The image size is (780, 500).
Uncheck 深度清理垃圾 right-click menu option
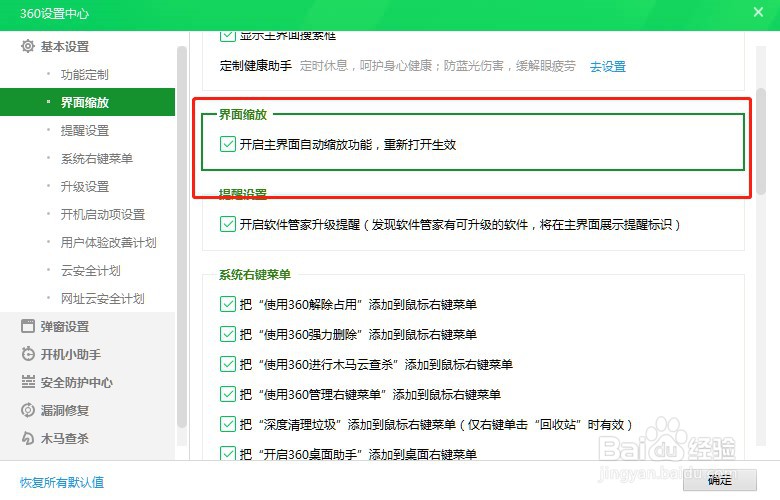227,424
